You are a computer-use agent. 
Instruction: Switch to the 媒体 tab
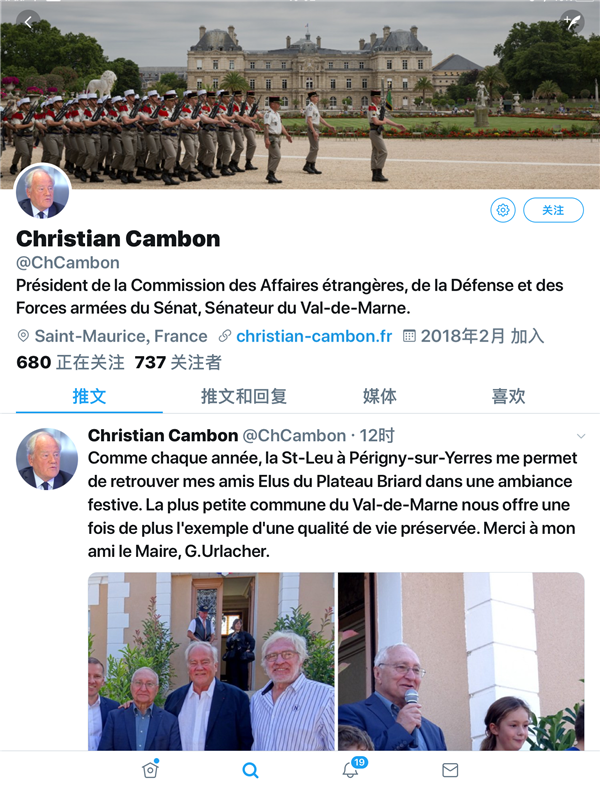pyautogui.click(x=380, y=396)
